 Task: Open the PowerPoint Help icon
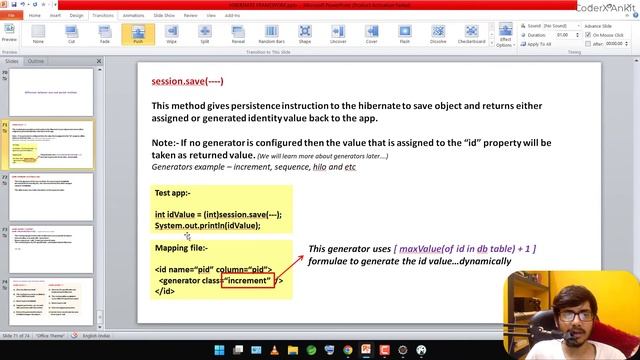click(x=636, y=15)
